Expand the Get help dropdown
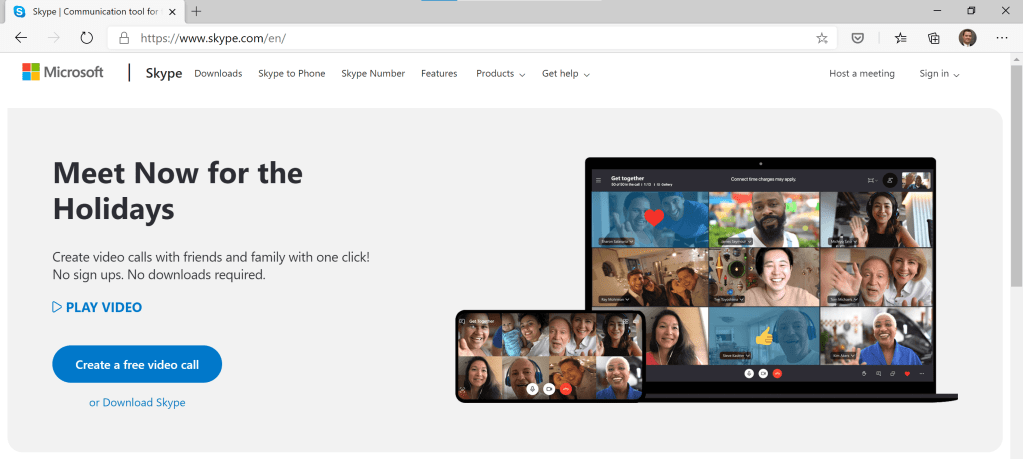 pyautogui.click(x=565, y=74)
